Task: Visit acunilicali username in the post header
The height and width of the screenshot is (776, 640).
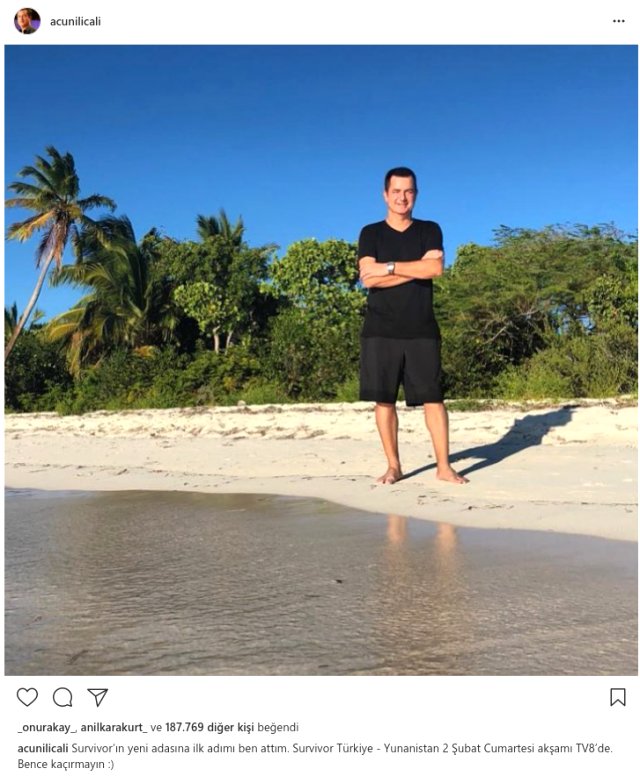Action: (x=75, y=21)
